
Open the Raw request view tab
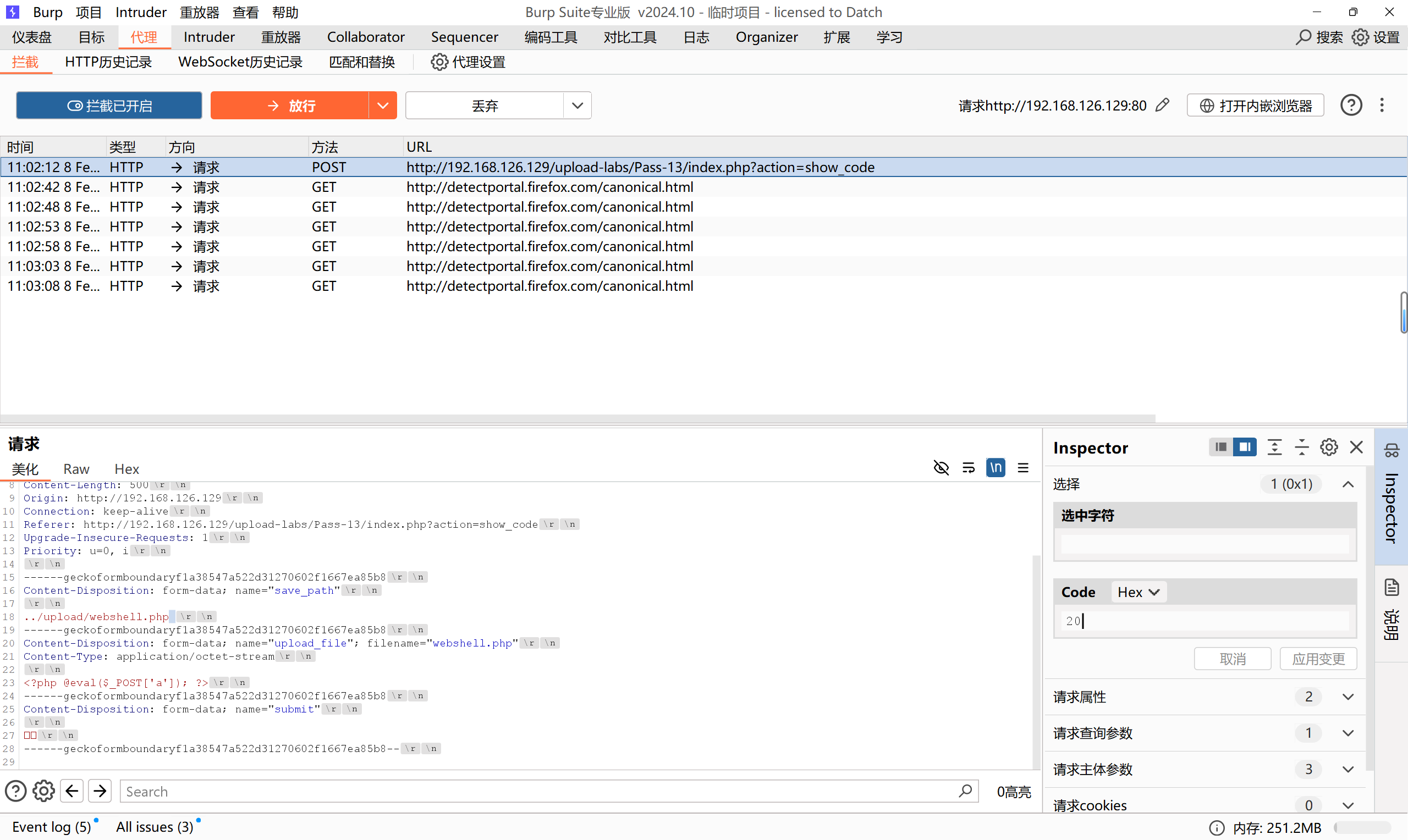pos(76,469)
